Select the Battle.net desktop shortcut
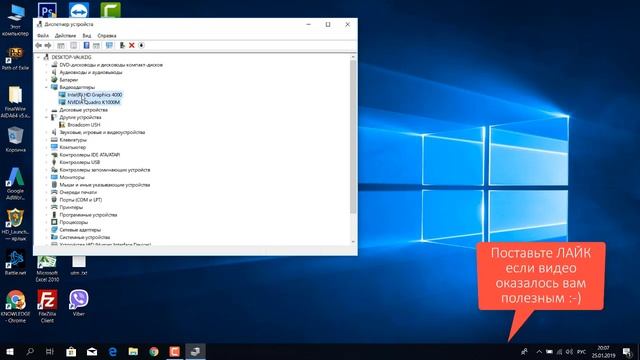Viewport: 640px width, 360px height. tap(16, 263)
